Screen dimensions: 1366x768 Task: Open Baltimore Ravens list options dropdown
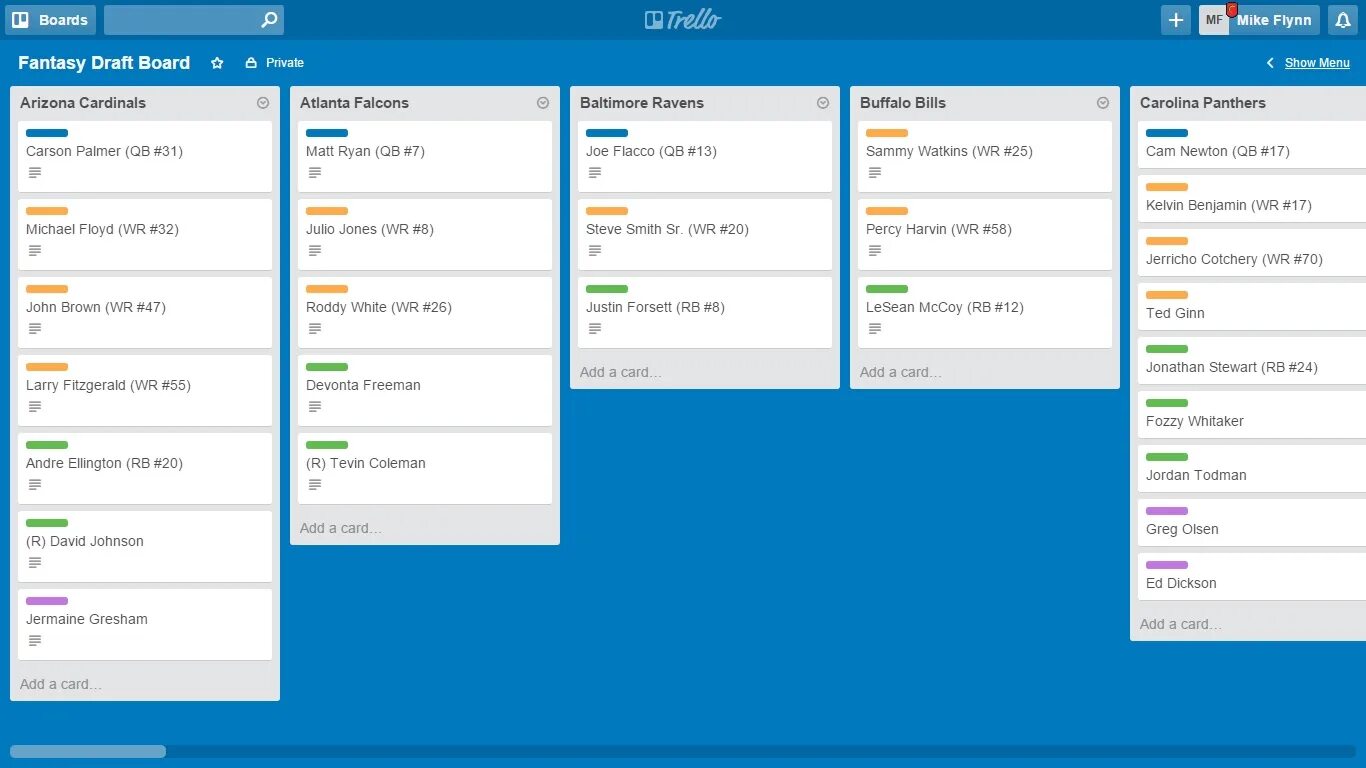click(823, 103)
